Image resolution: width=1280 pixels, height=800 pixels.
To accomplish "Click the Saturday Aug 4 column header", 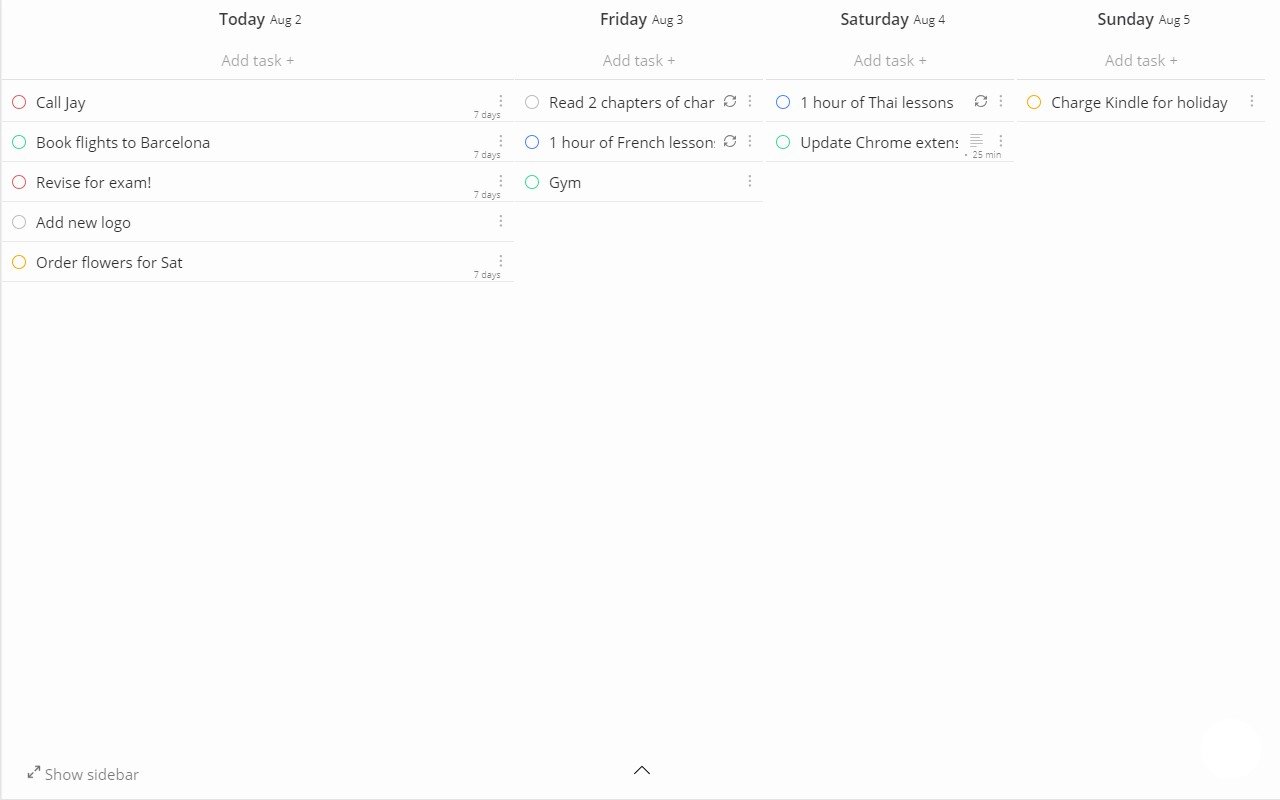I will click(x=892, y=19).
